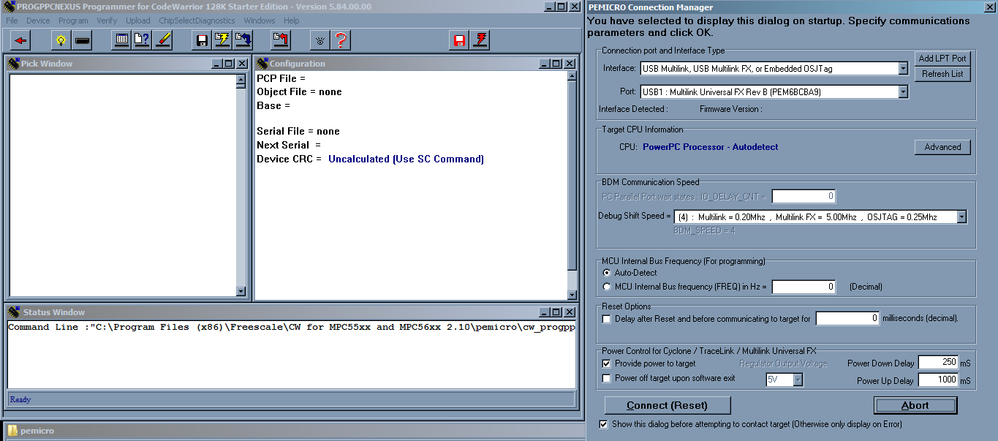The width and height of the screenshot is (998, 441).
Task: Open the File menu
Action: point(12,20)
